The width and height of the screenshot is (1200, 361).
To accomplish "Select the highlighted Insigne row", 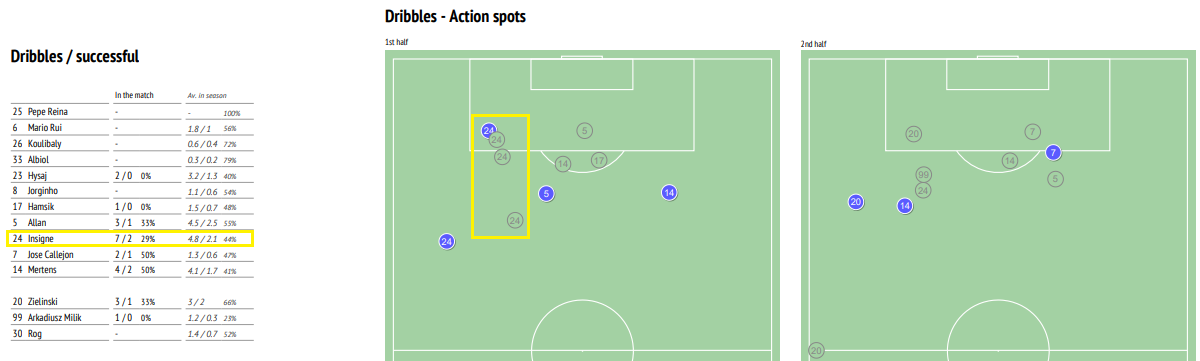I will coord(131,239).
